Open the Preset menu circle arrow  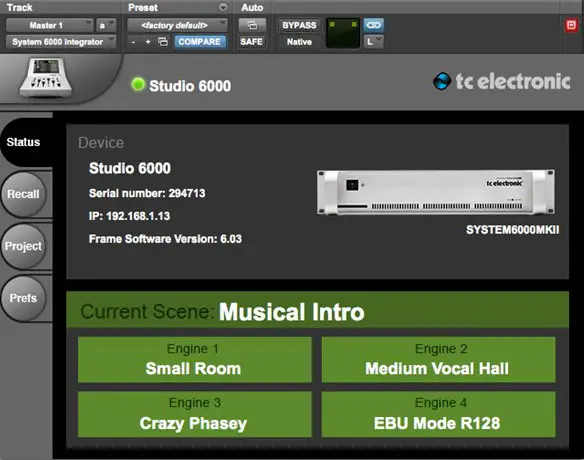coord(223,7)
